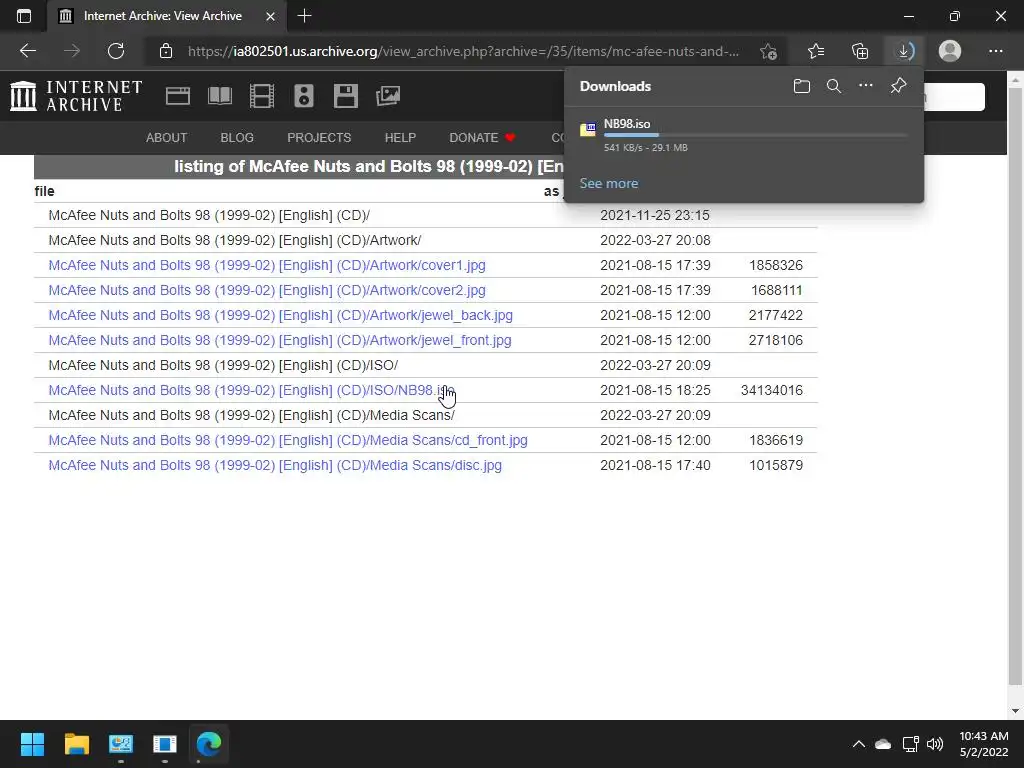Open the OneDrive cloud tray icon
1024x768 pixels.
click(883, 744)
